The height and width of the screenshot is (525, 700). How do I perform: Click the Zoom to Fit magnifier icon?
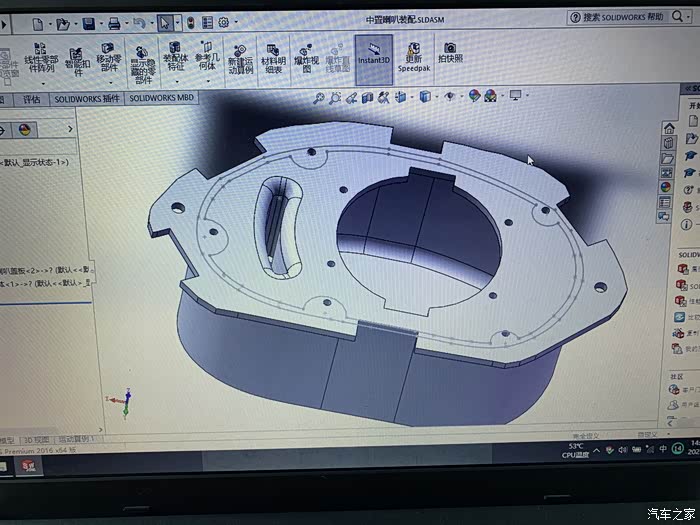(x=320, y=97)
